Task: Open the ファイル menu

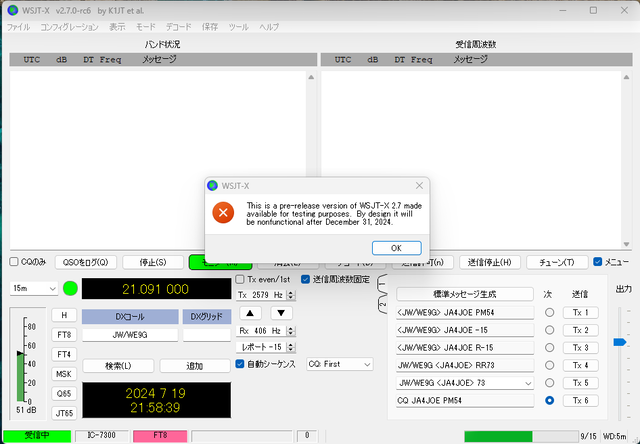Action: point(18,27)
